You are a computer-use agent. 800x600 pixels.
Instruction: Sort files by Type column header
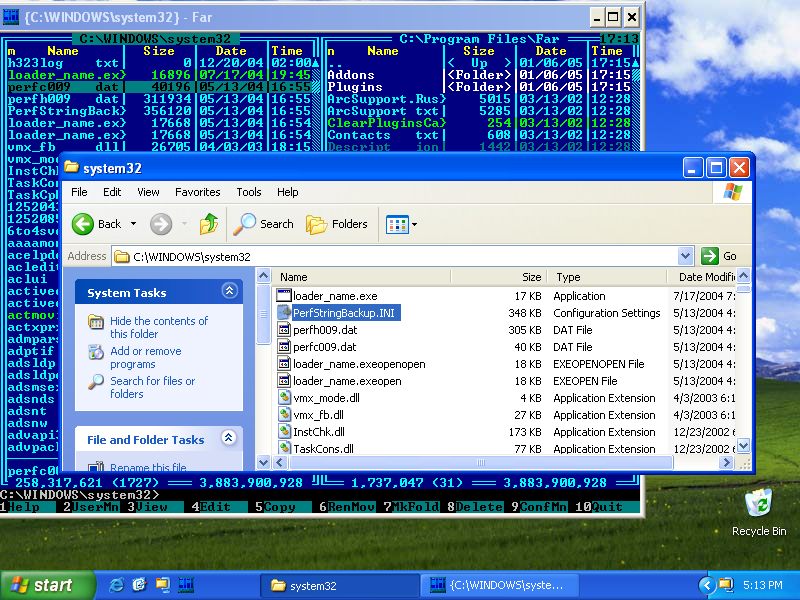(607, 277)
